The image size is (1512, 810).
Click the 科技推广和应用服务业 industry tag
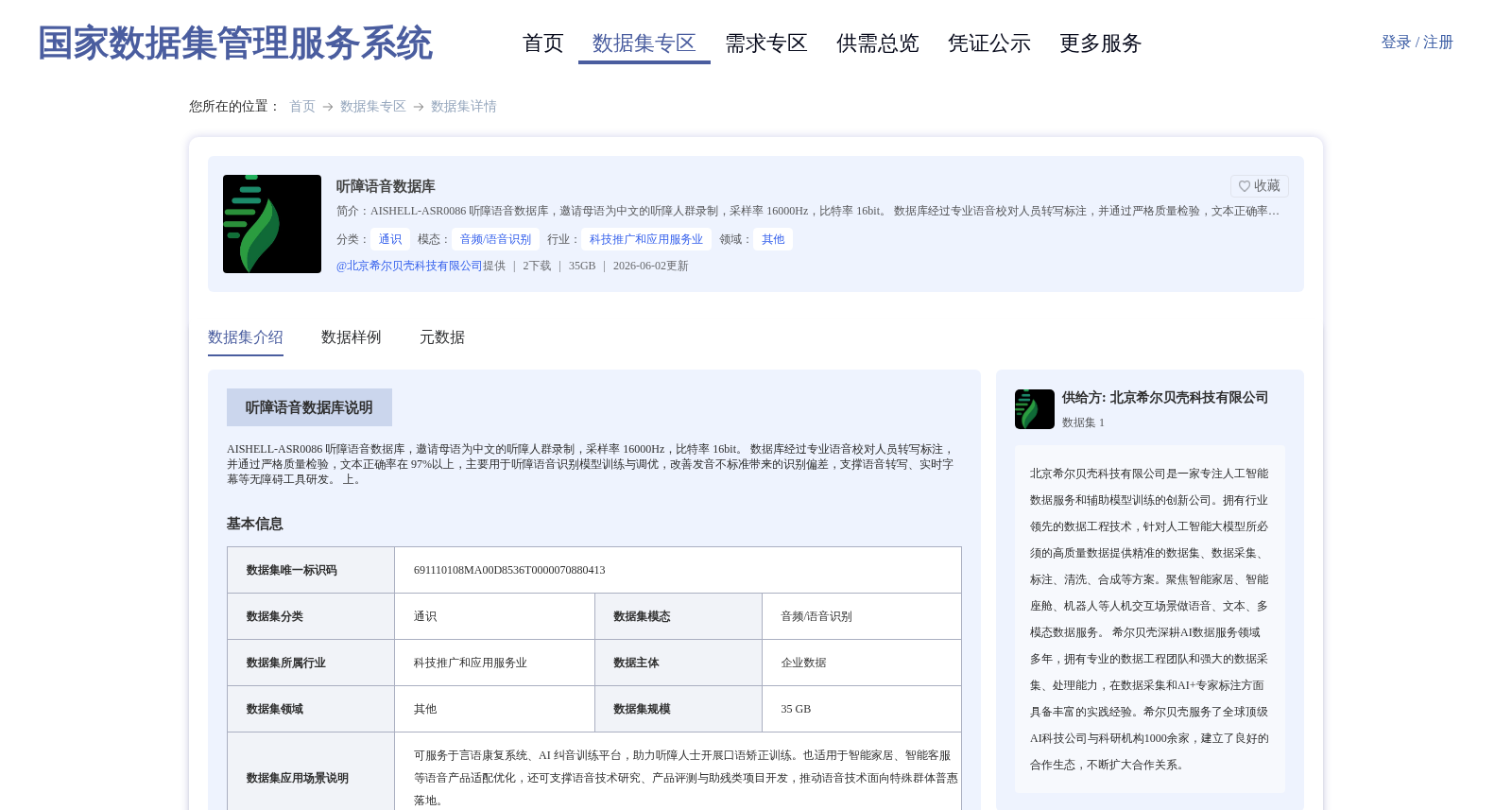(646, 239)
